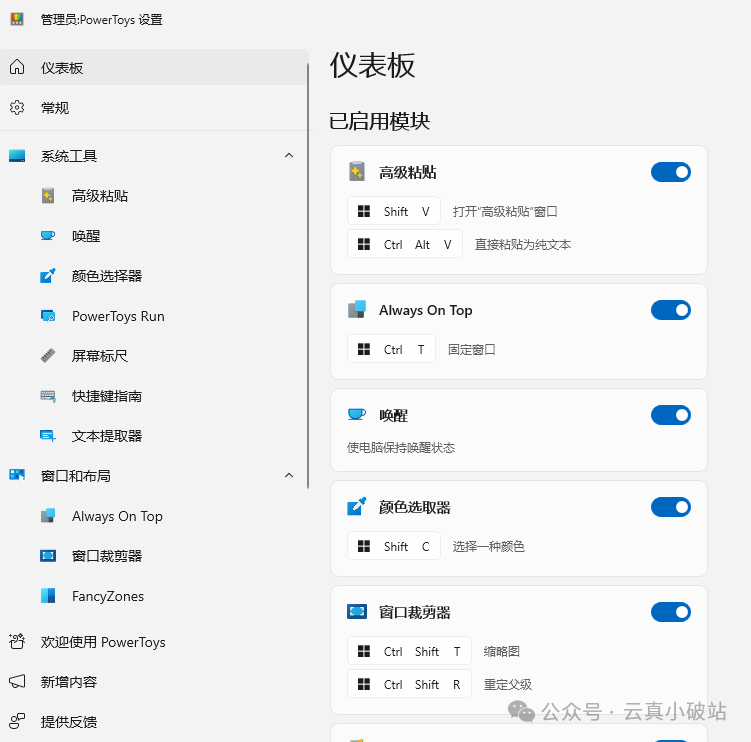This screenshot has width=751, height=742.
Task: Open 常规 general settings gear icon
Action: [x=17, y=107]
